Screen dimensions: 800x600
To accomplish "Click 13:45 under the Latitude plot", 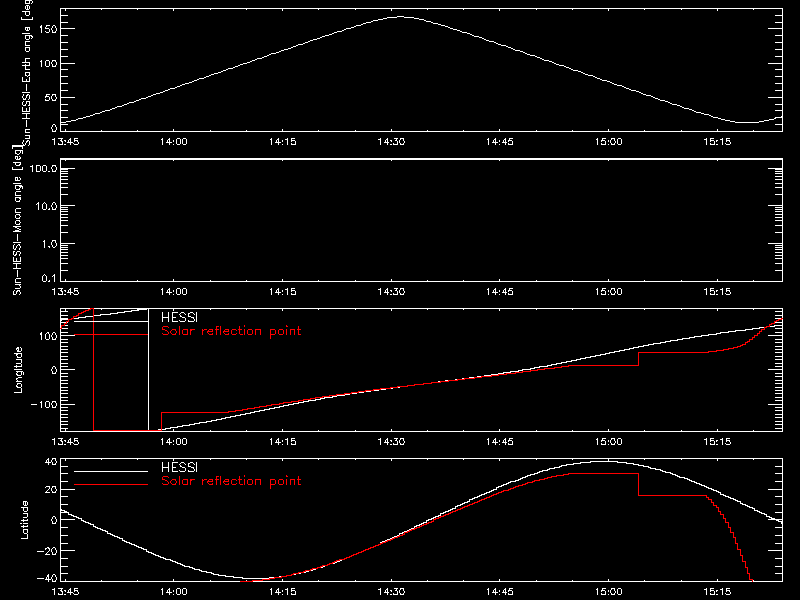I will (65, 592).
